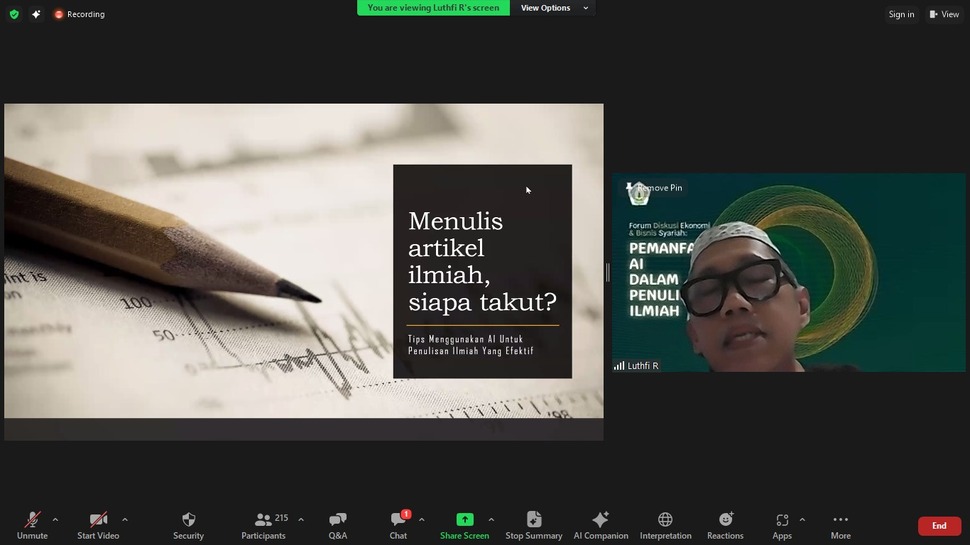Click the AI Companion sparkle icon
Image resolution: width=970 pixels, height=545 pixels.
[x=600, y=520]
